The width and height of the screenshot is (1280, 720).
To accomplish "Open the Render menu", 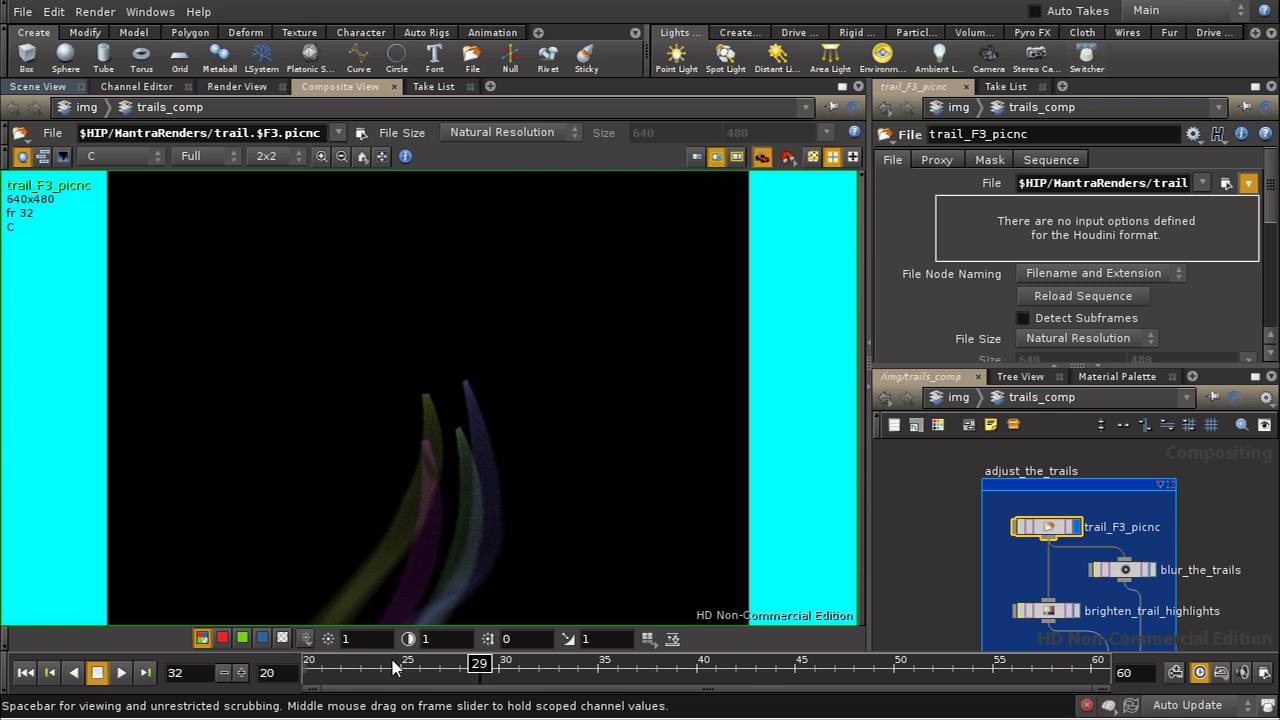I will pyautogui.click(x=95, y=11).
